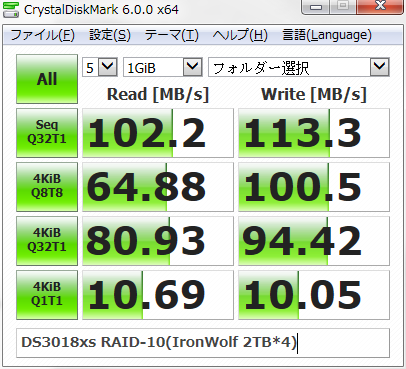Run all benchmarks with the All button
This screenshot has height=369, width=406.
47,79
